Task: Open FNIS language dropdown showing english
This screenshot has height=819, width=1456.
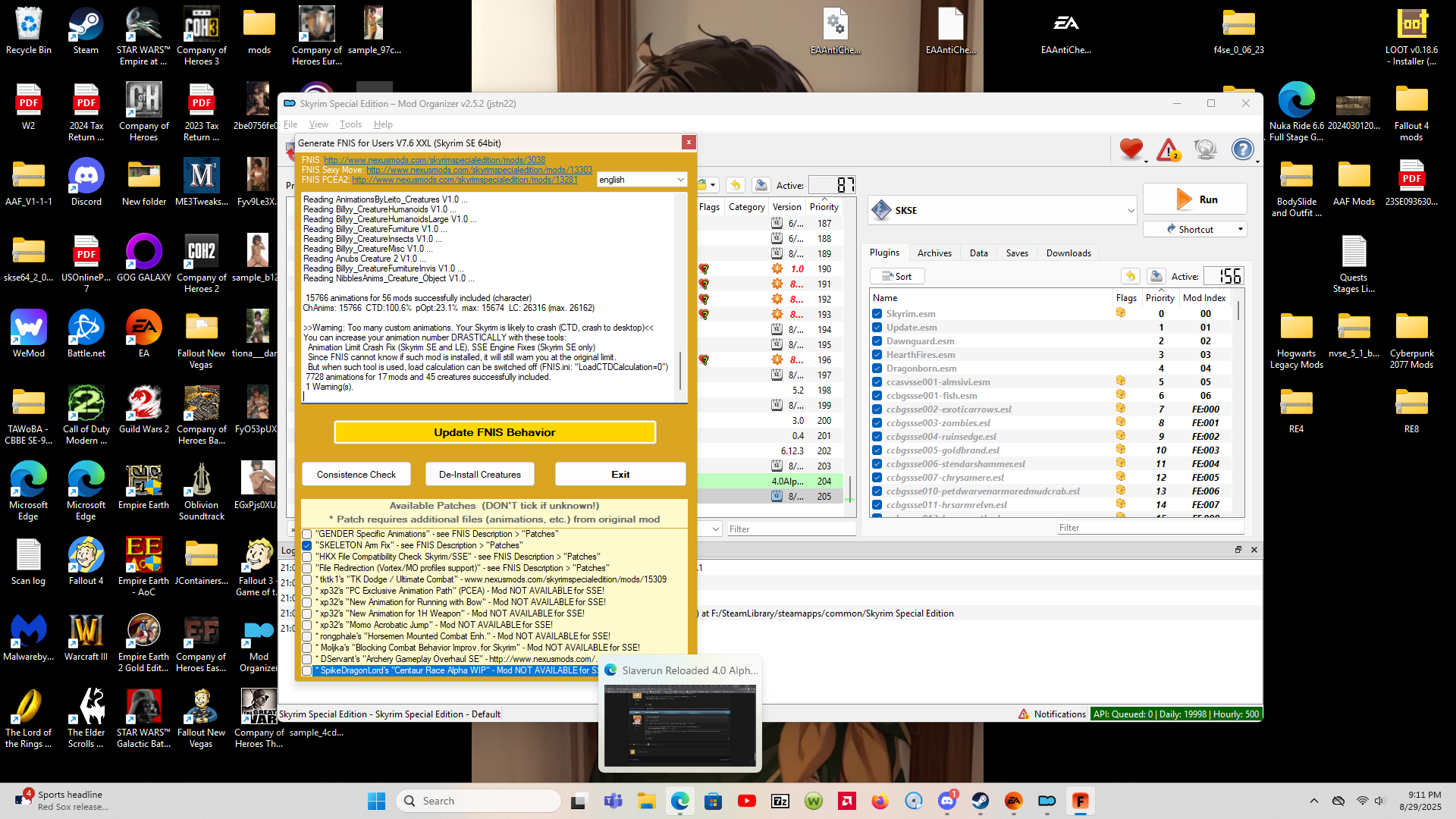Action: pyautogui.click(x=642, y=180)
